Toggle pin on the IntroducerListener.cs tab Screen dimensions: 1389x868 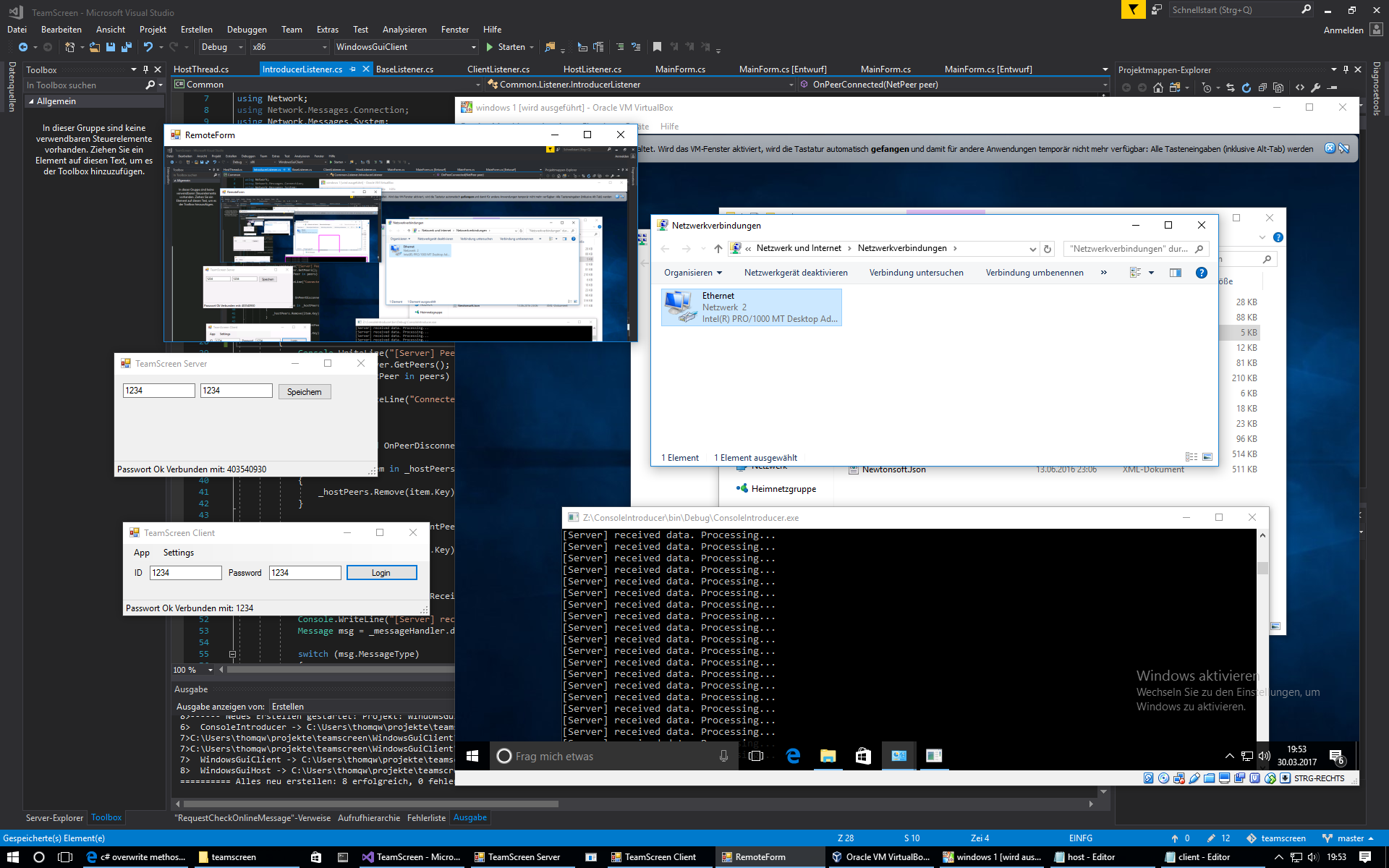pyautogui.click(x=353, y=69)
